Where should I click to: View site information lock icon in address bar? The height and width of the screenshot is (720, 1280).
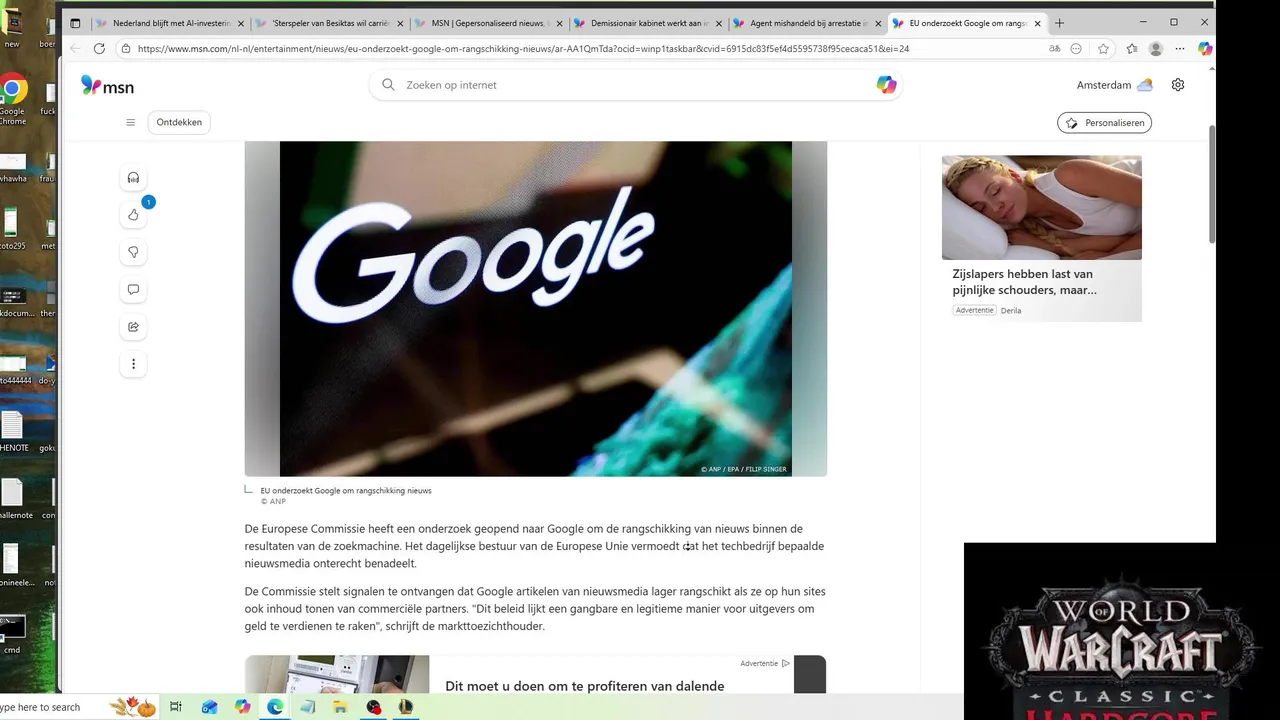[126, 48]
